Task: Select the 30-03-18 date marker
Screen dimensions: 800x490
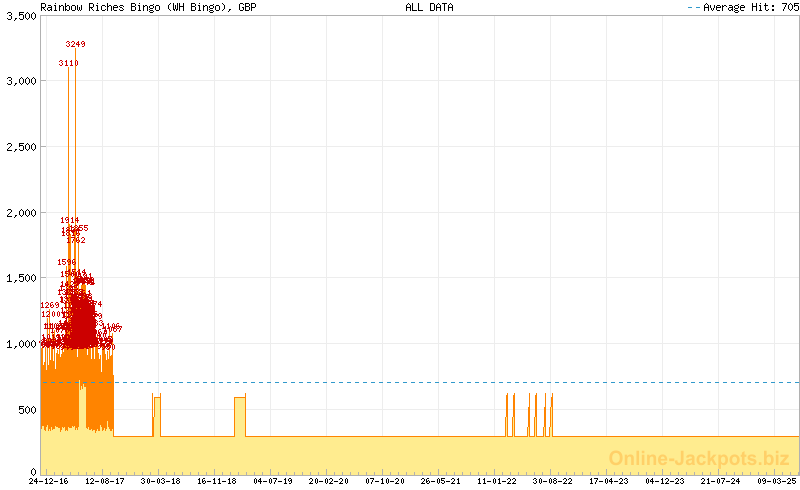Action: click(x=160, y=481)
